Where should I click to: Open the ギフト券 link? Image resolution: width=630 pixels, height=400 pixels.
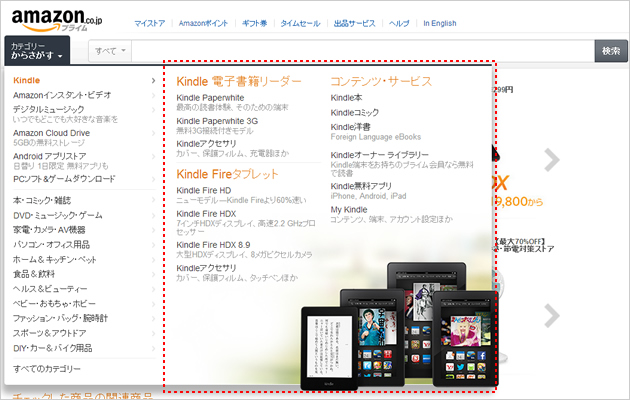pyautogui.click(x=254, y=23)
